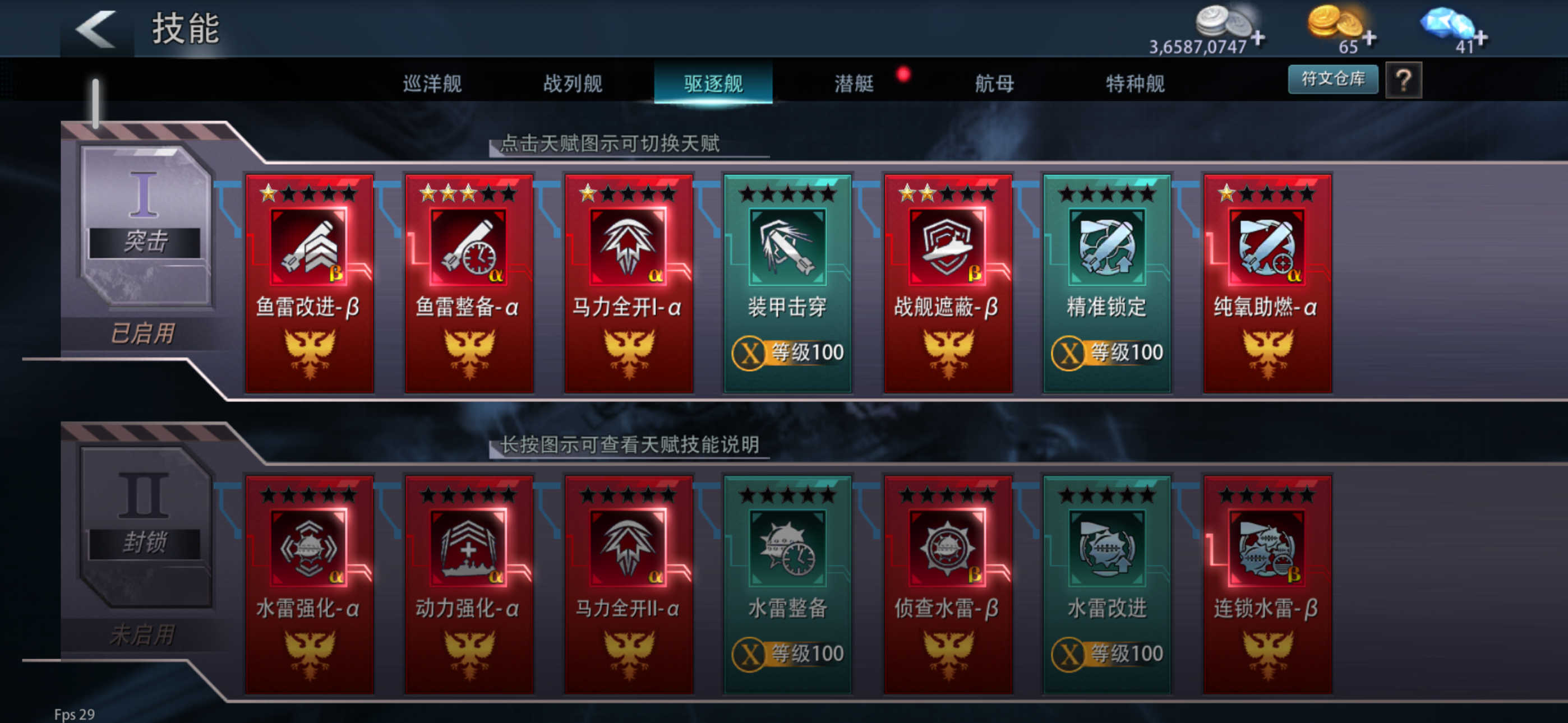Activate skill set II 封锁
The image size is (1568, 723).
coord(145,527)
